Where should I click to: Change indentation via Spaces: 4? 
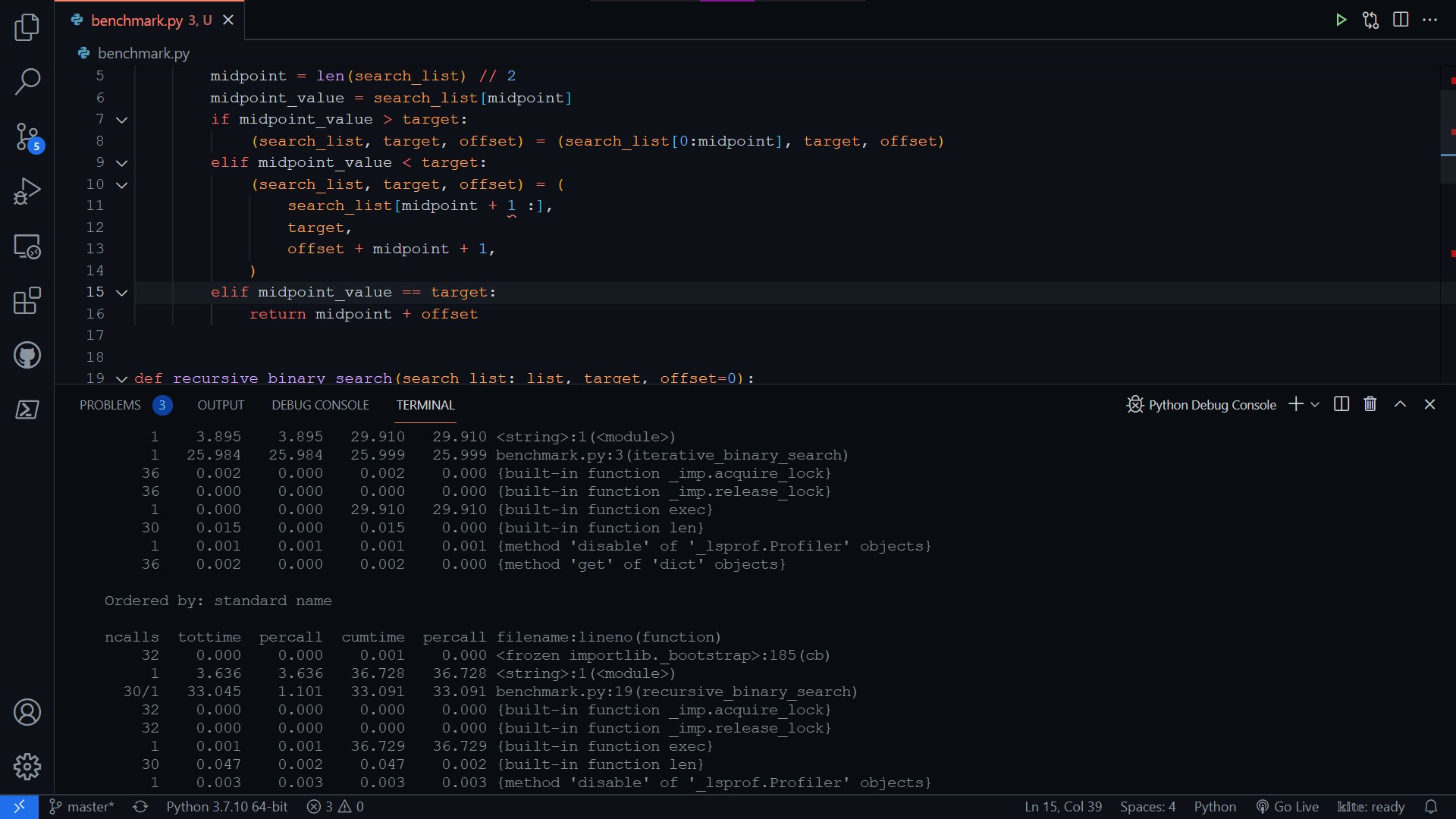click(x=1147, y=807)
